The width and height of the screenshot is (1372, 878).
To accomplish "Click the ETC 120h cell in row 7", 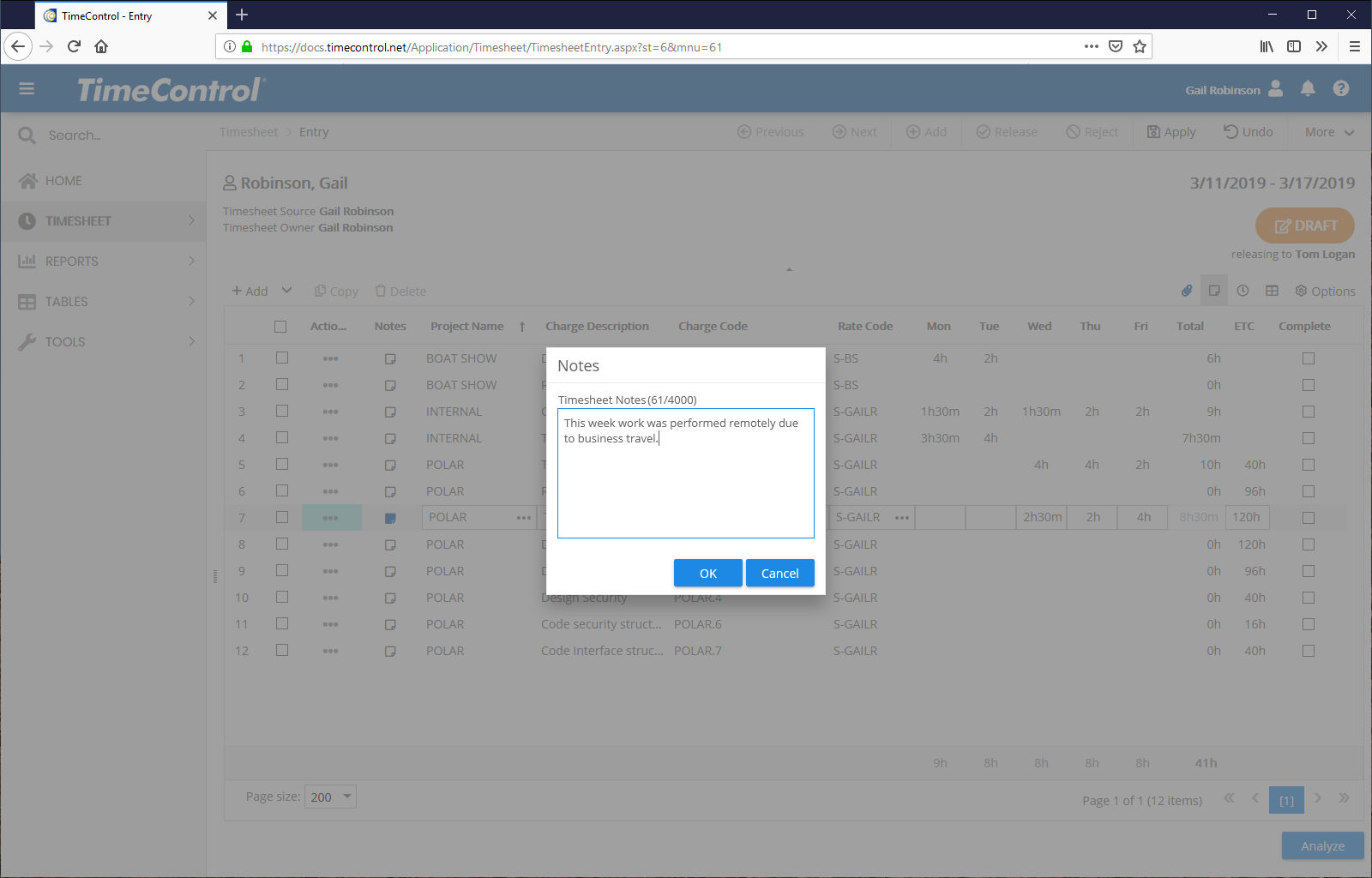I will click(x=1246, y=518).
